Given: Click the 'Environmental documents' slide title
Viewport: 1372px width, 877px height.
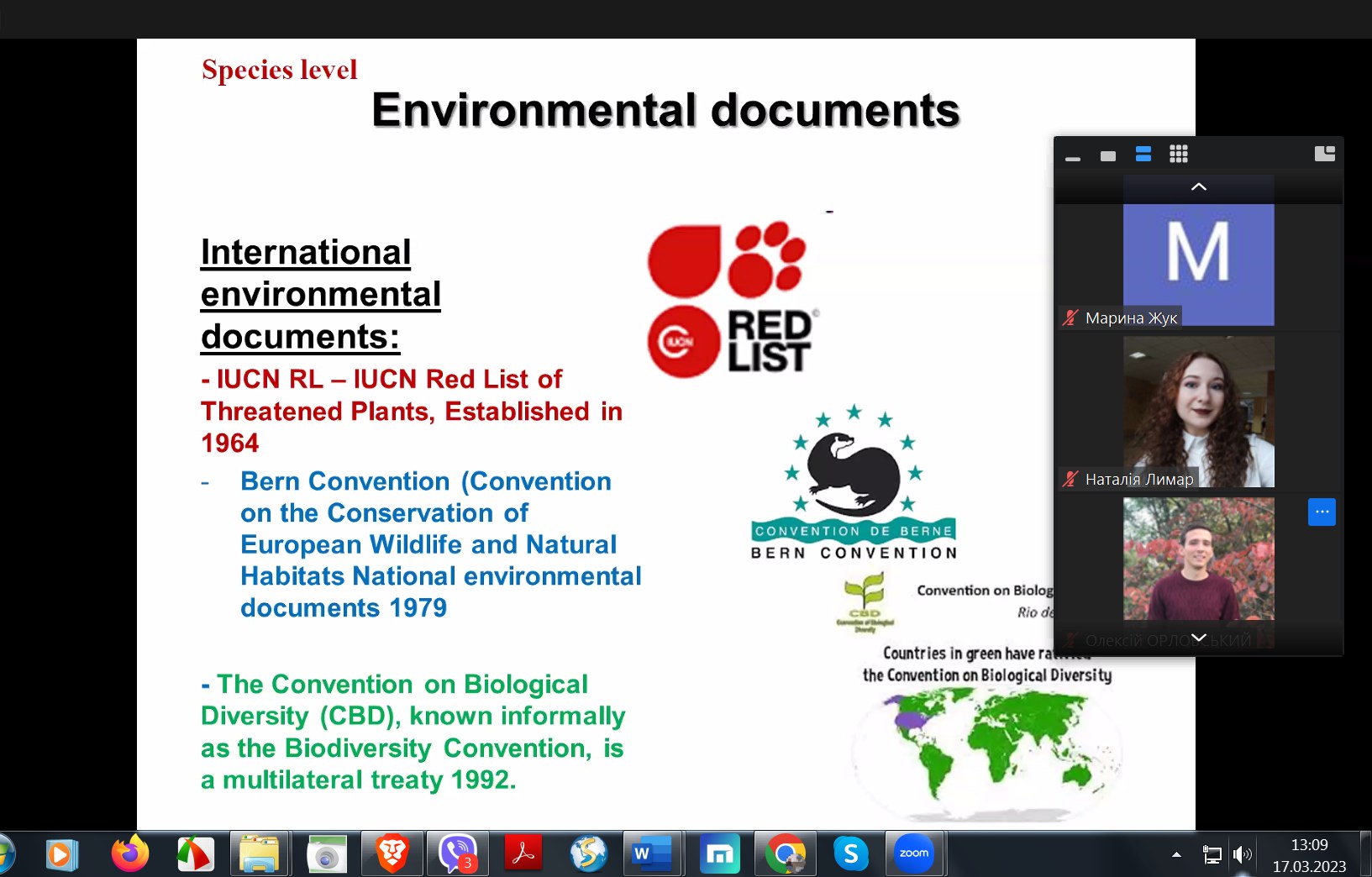Looking at the screenshot, I should pos(665,110).
